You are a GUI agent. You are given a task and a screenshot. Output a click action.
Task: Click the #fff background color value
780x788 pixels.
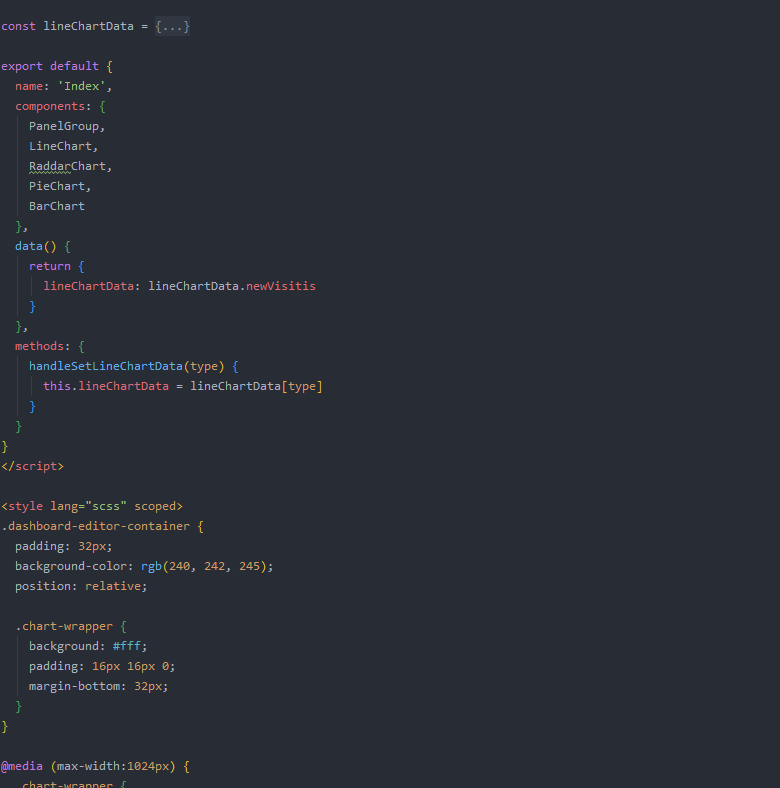127,646
